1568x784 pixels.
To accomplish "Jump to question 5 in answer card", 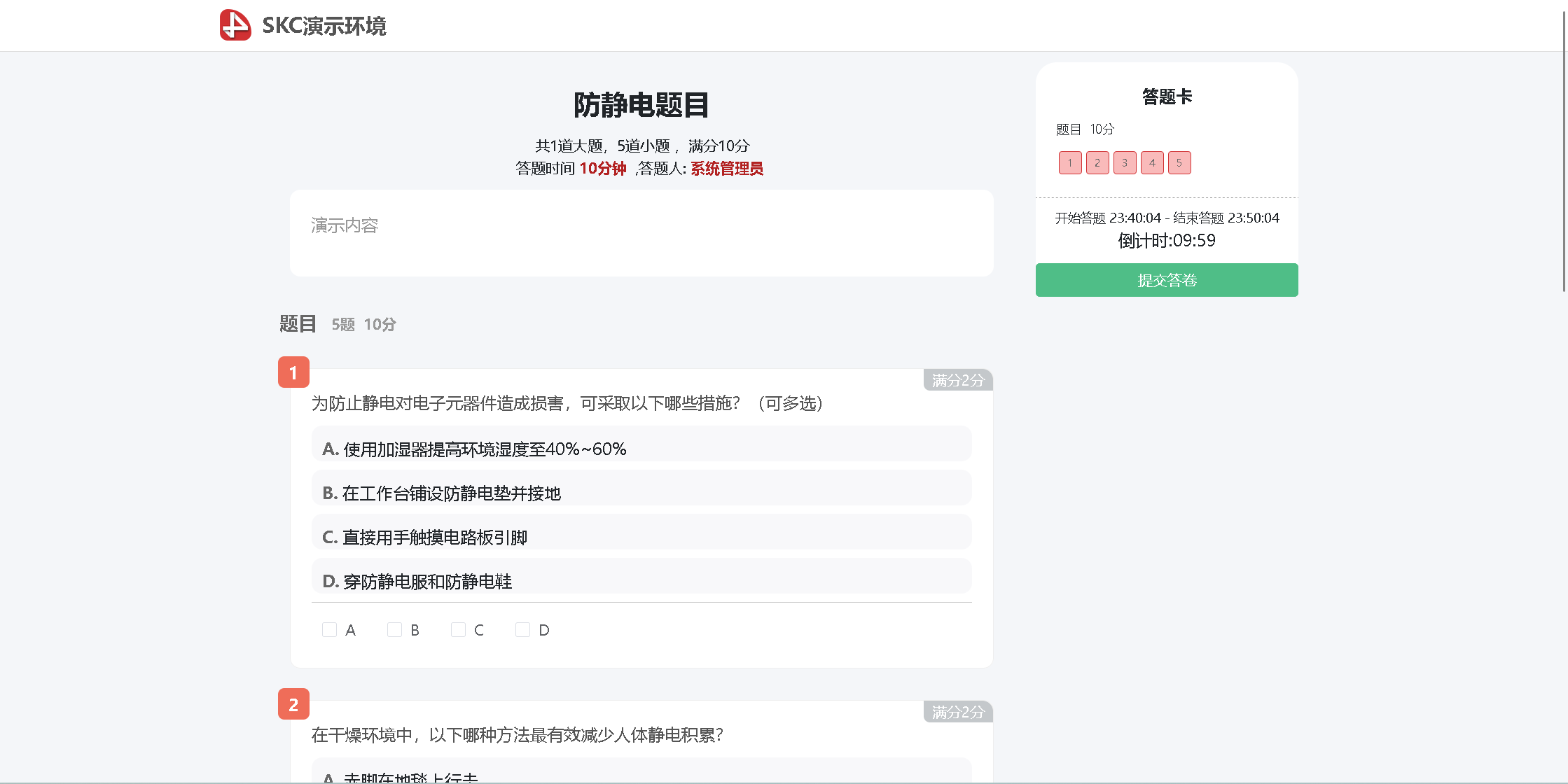I will pos(1179,163).
